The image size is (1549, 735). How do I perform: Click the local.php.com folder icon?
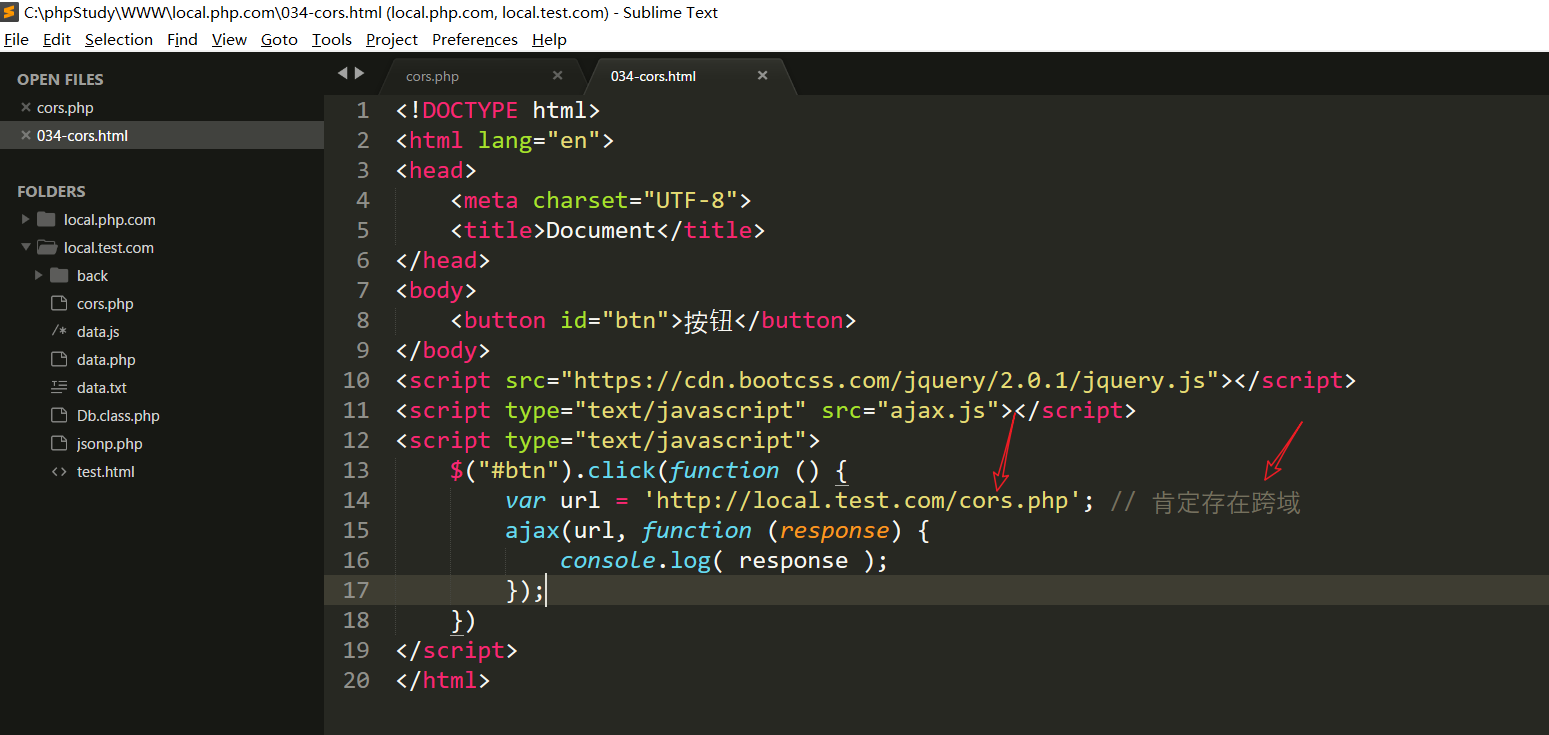[46, 220]
